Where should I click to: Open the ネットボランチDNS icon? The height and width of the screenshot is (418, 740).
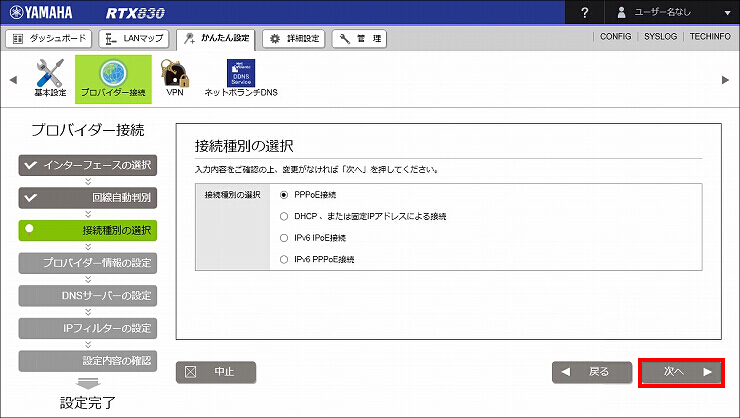click(x=241, y=77)
